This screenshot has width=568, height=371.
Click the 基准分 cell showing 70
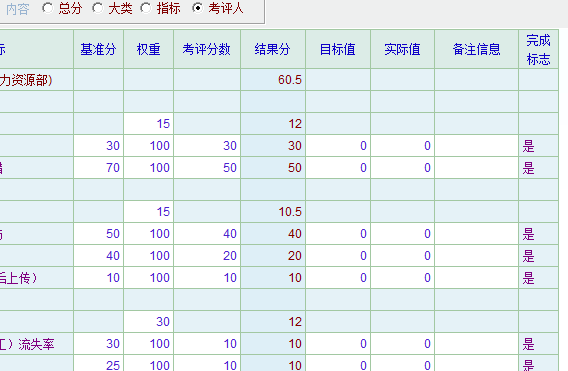click(x=99, y=168)
